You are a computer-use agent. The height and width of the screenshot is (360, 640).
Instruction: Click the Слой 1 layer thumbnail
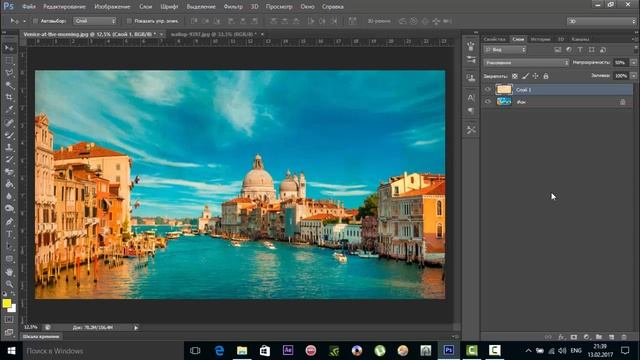pos(504,89)
